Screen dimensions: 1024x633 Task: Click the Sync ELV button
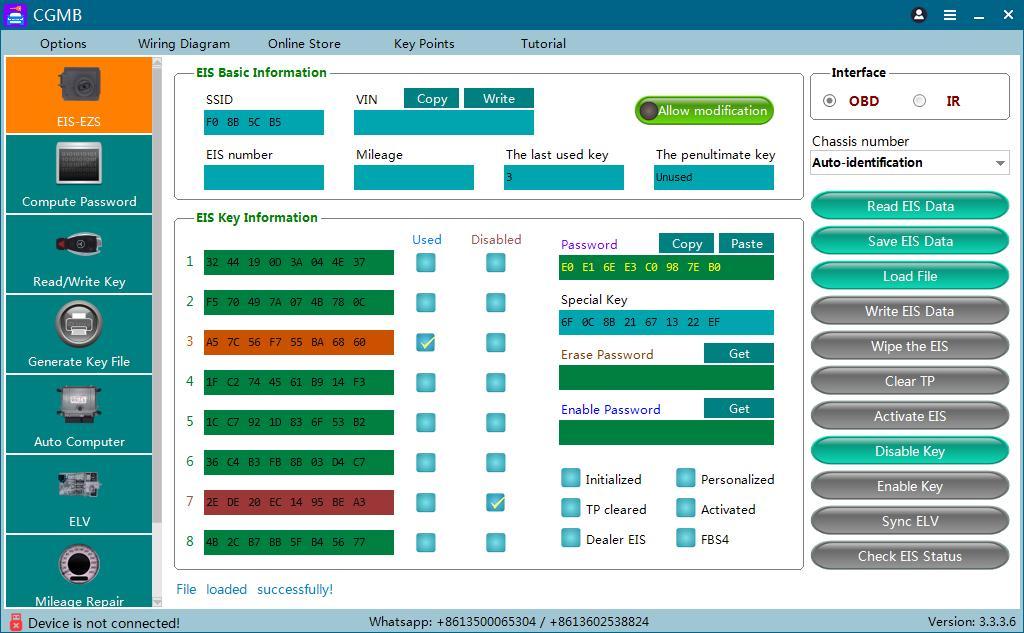click(x=910, y=521)
